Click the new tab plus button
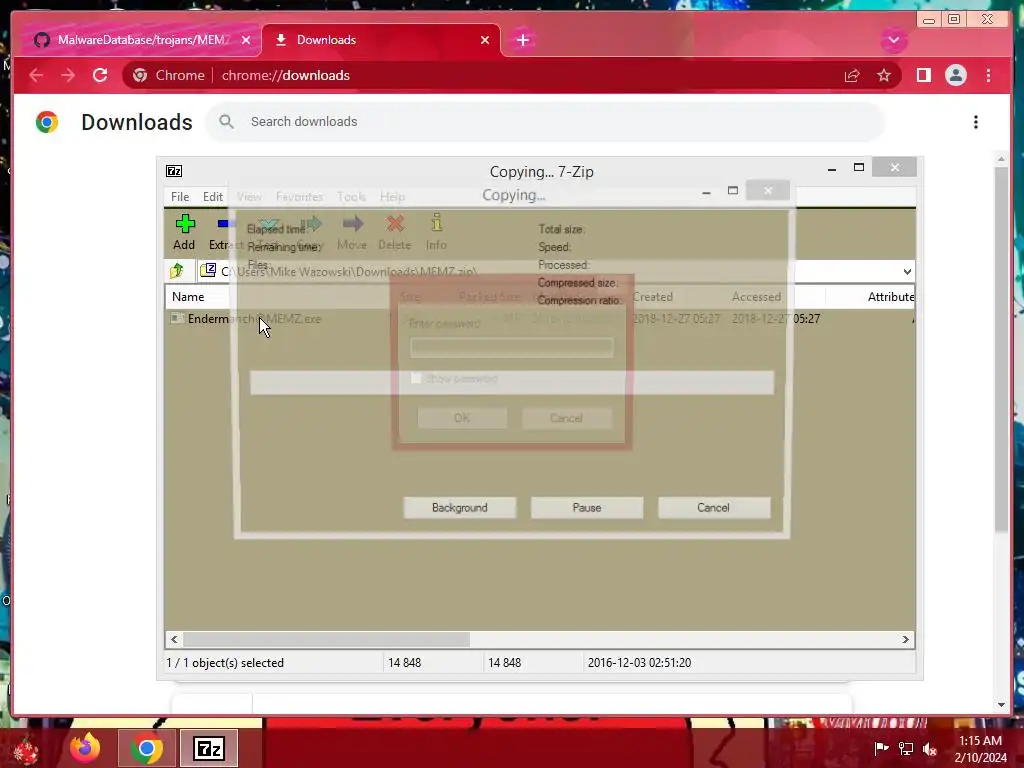Viewport: 1024px width, 768px height. 522,40
